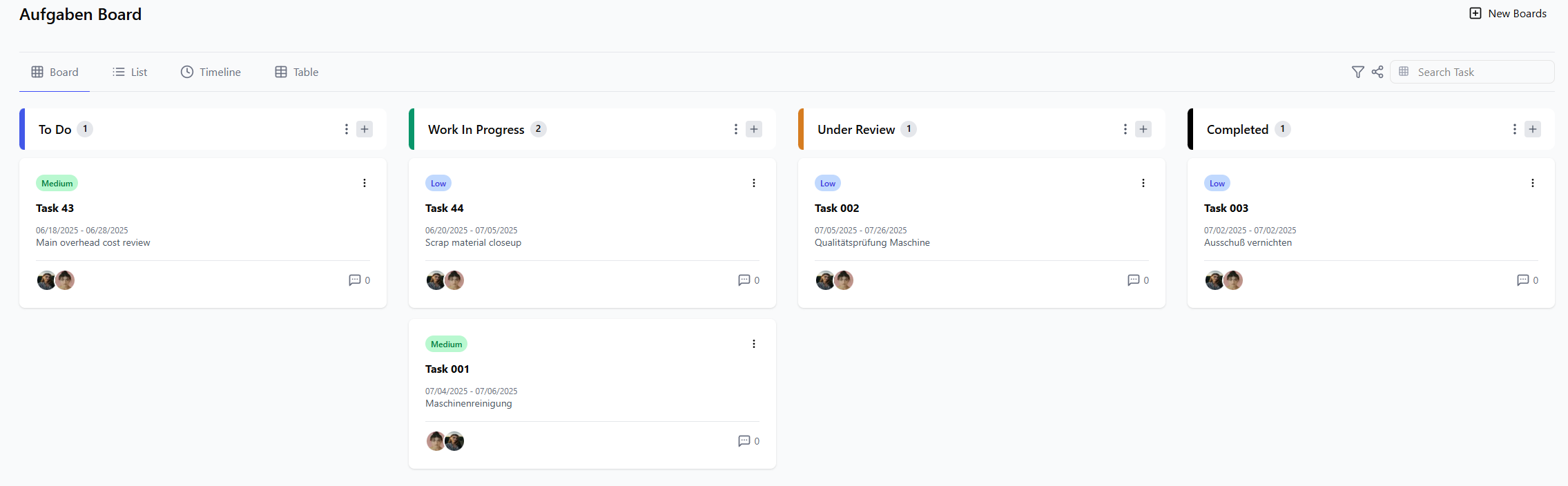
Task: Click the New Boards button
Action: 1508,14
